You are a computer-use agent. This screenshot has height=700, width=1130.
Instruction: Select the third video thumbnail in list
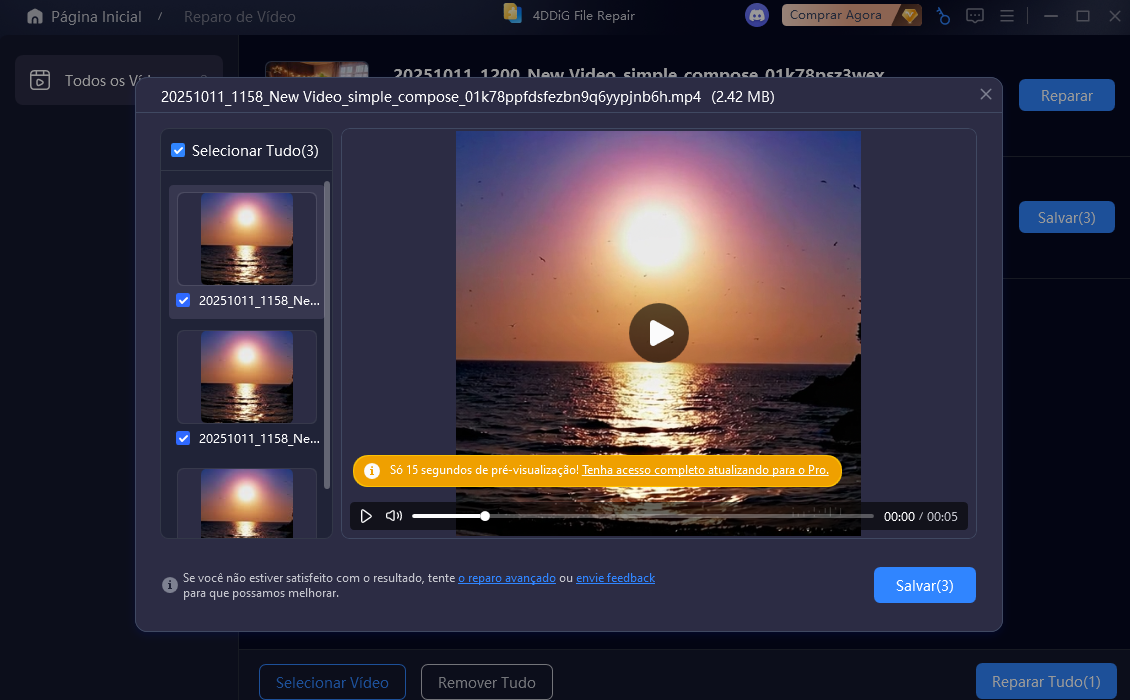tap(247, 505)
